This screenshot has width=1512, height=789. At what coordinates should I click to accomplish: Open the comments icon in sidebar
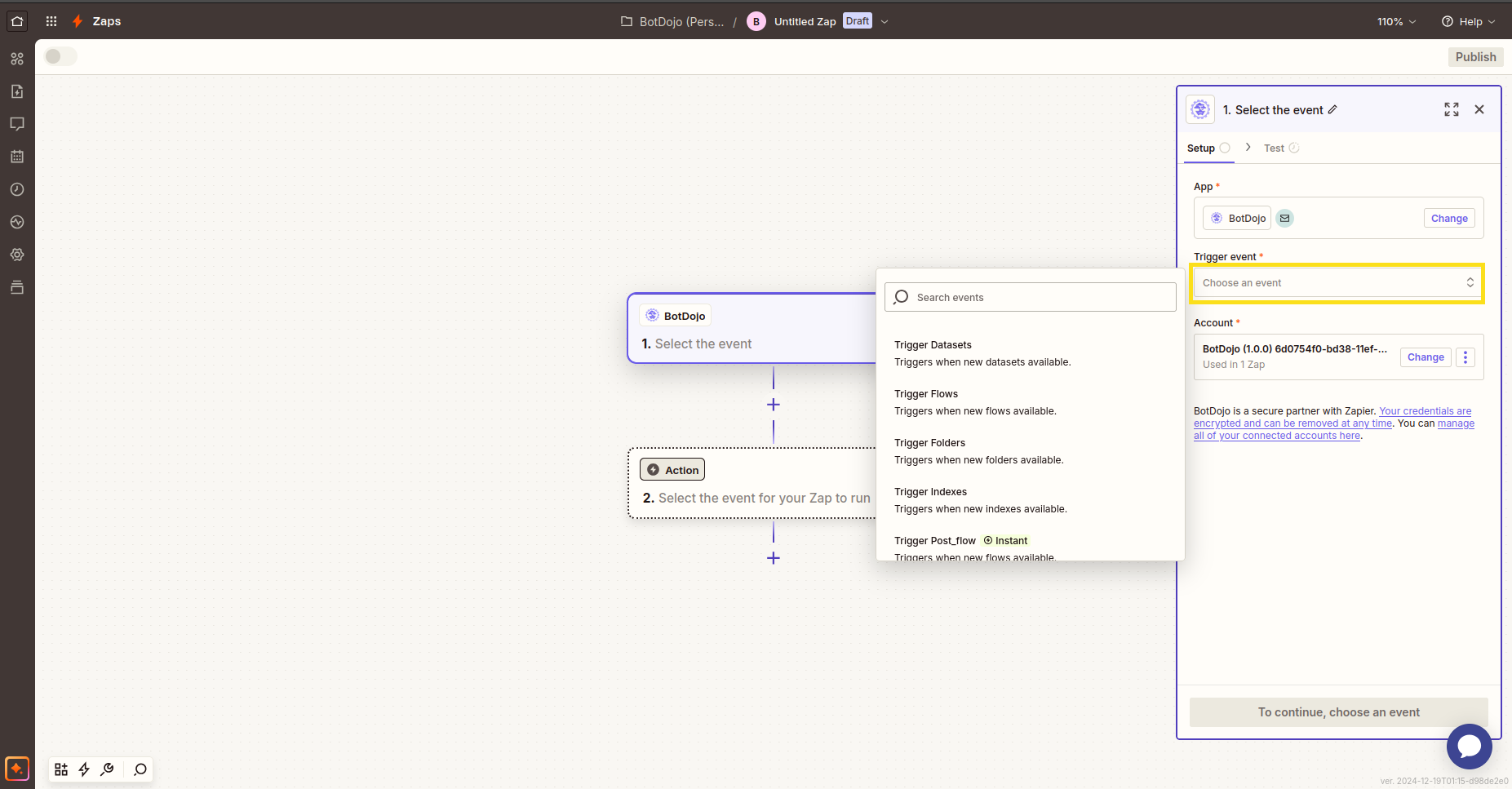point(17,124)
